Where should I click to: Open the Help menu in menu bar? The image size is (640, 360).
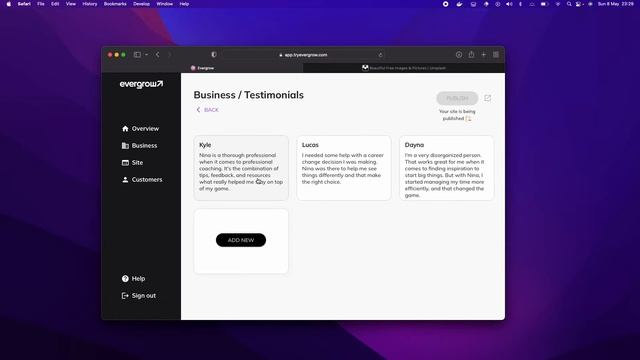(184, 4)
